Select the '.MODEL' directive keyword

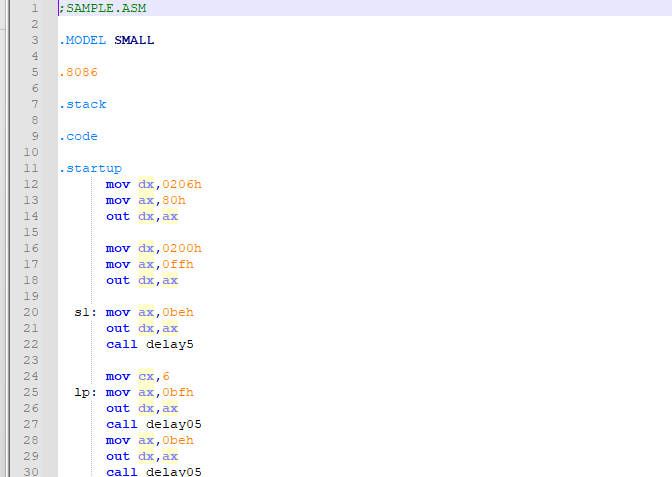(x=83, y=40)
